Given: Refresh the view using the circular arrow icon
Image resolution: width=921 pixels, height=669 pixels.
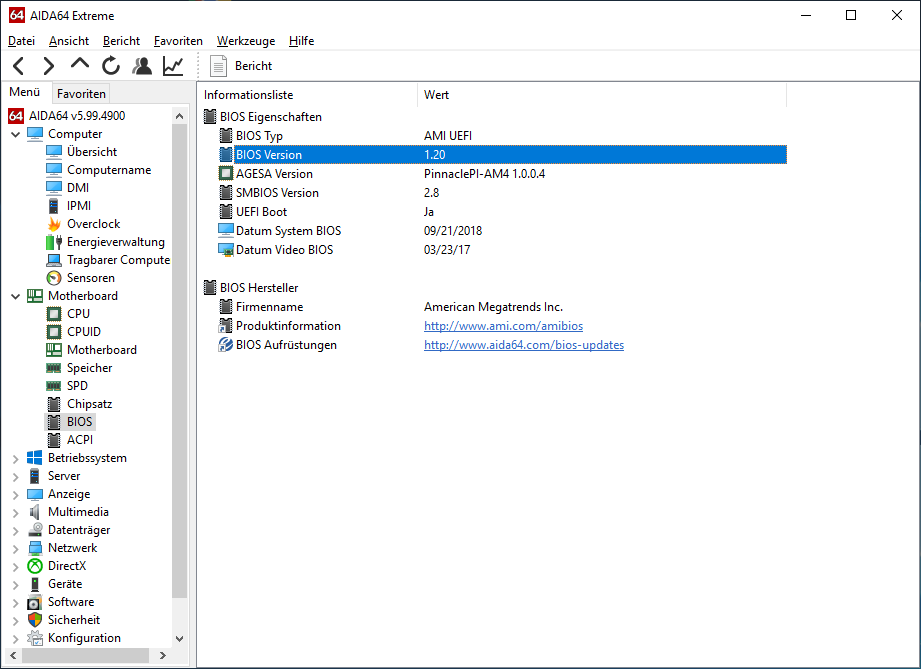Looking at the screenshot, I should click(x=110, y=66).
